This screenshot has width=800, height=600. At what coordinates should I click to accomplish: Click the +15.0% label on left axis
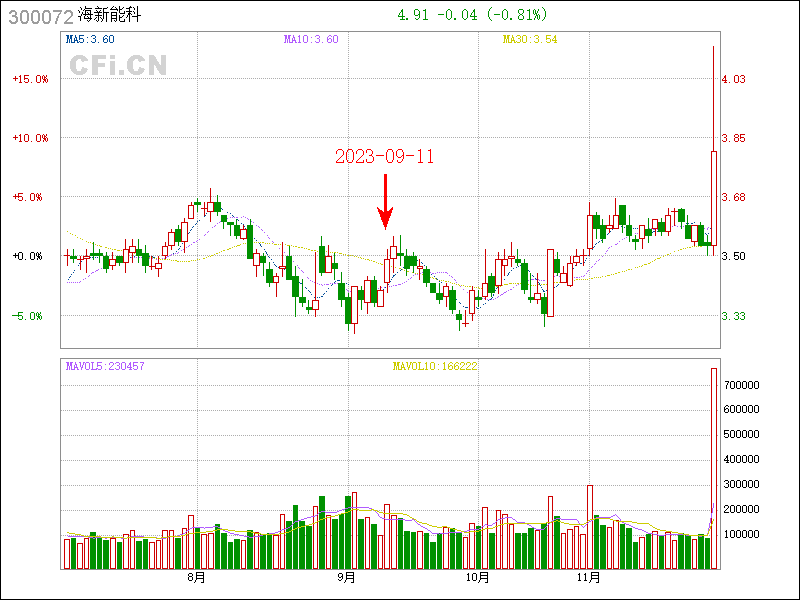coord(30,79)
